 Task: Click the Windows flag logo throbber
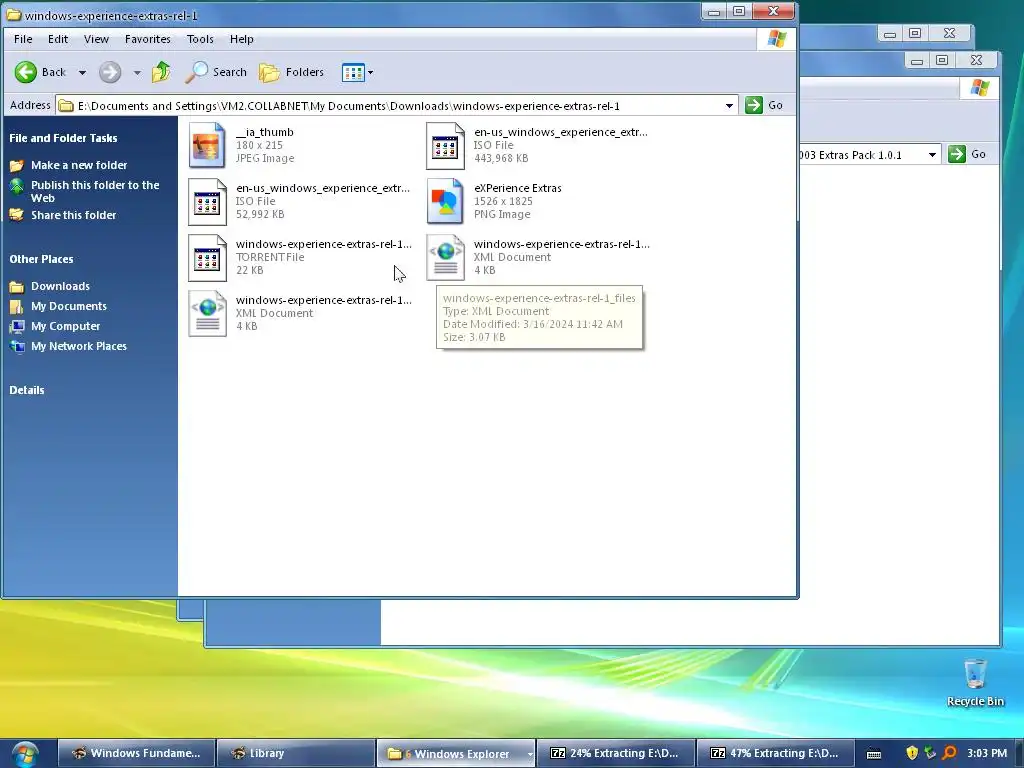pyautogui.click(x=776, y=39)
